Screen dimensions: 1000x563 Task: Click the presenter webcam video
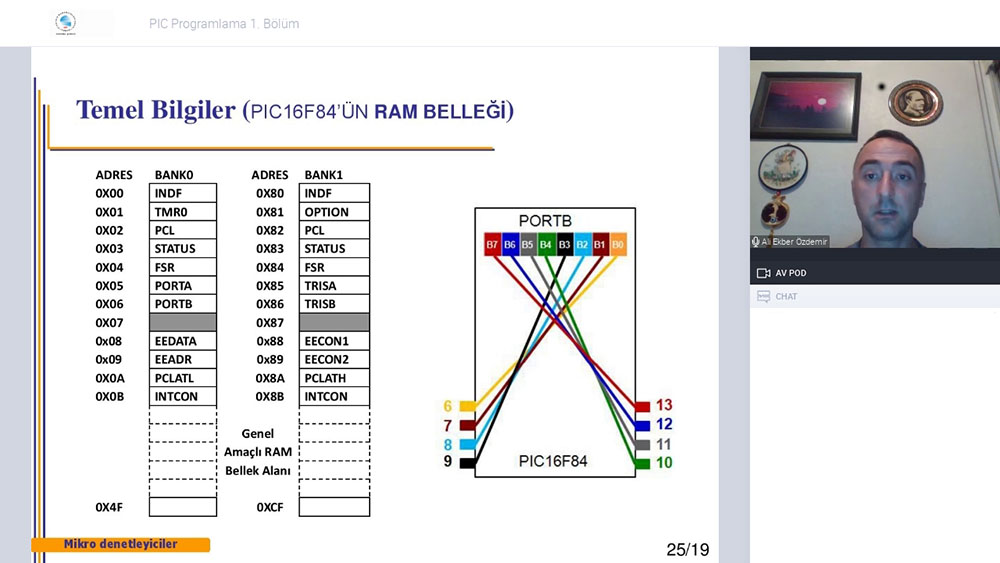click(x=875, y=154)
